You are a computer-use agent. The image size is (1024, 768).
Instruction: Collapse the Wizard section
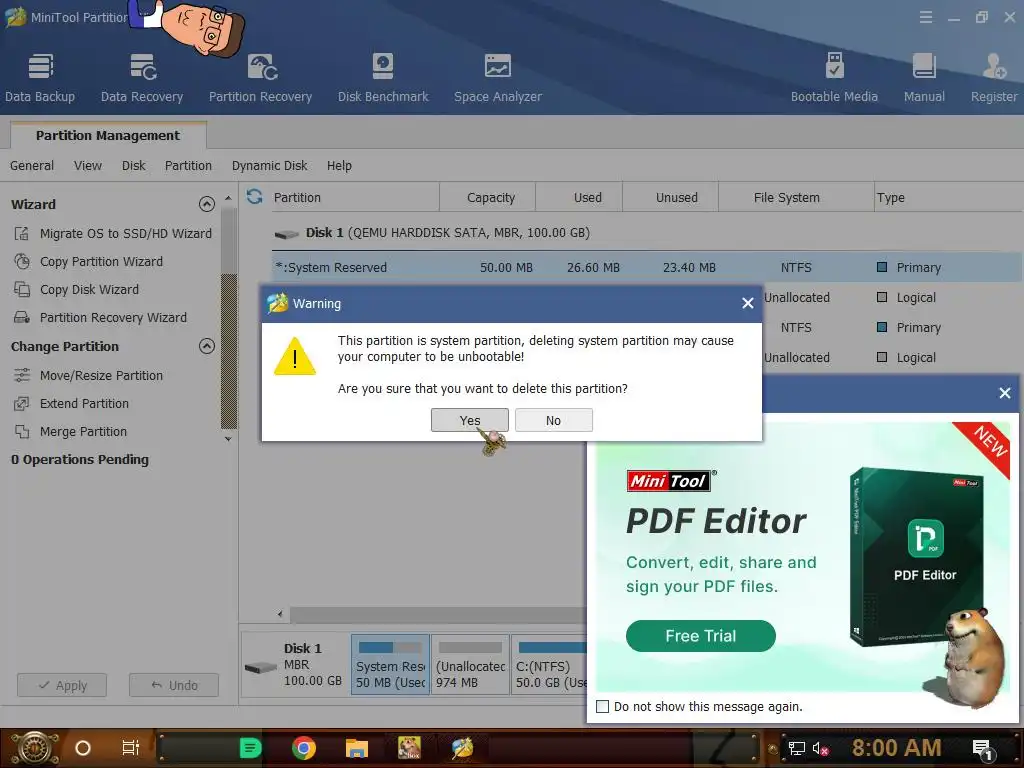(206, 204)
